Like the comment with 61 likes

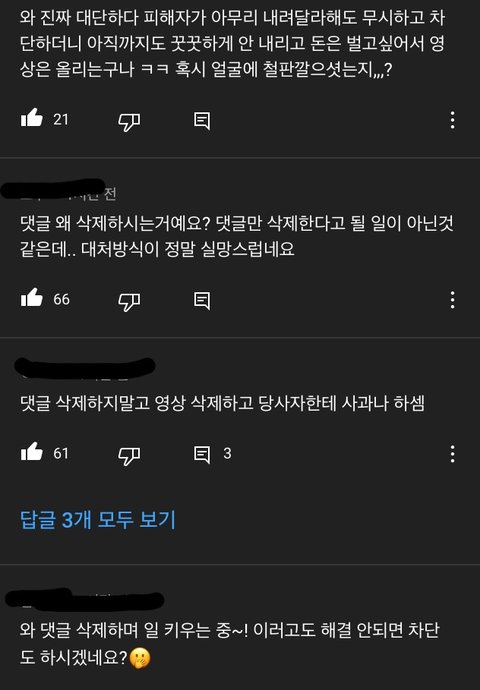click(x=32, y=452)
